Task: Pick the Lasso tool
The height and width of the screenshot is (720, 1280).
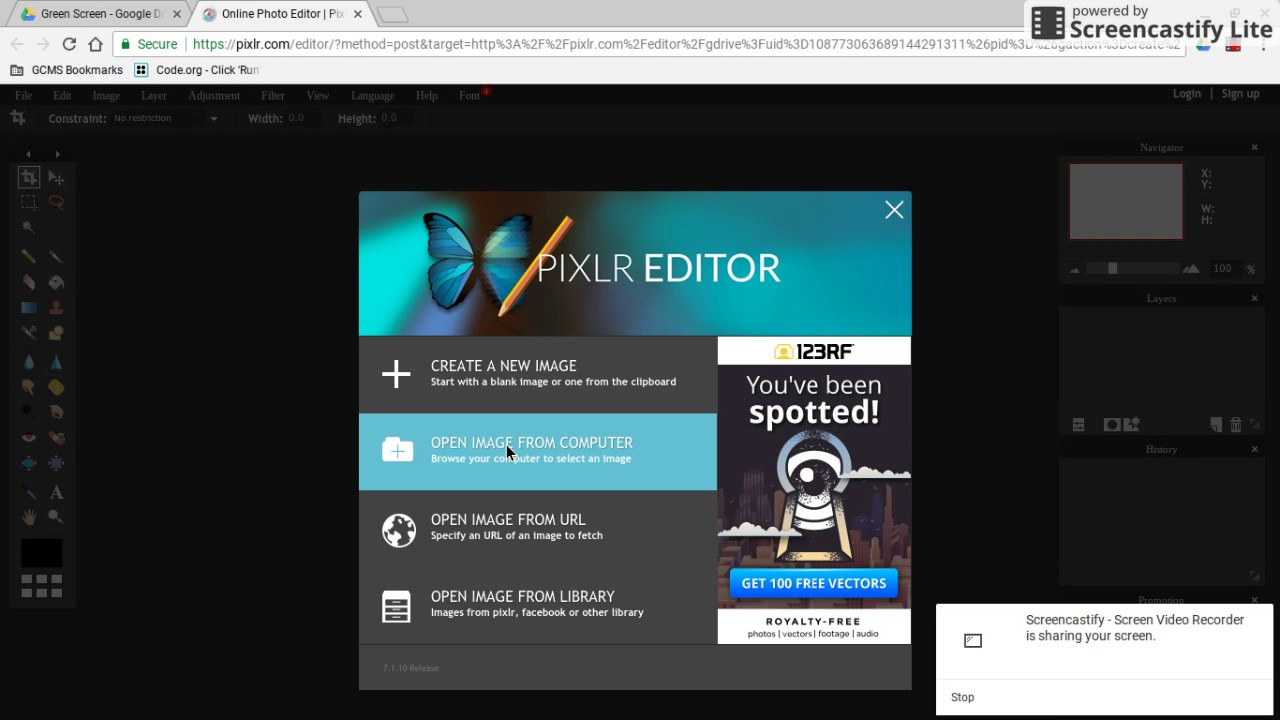Action: [56, 203]
